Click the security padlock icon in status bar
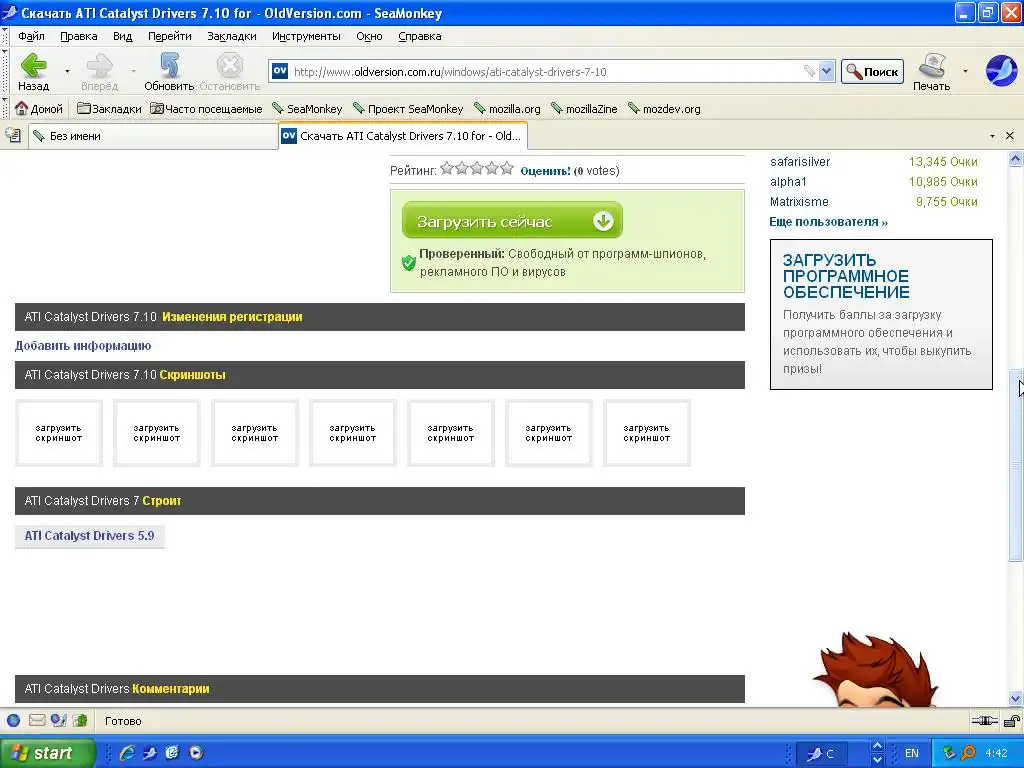This screenshot has width=1024, height=768. coord(1012,721)
